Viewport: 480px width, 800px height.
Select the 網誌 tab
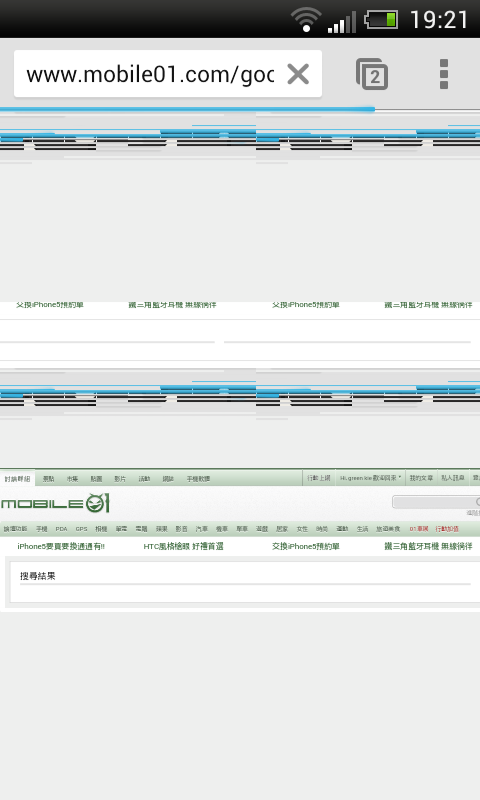168,479
